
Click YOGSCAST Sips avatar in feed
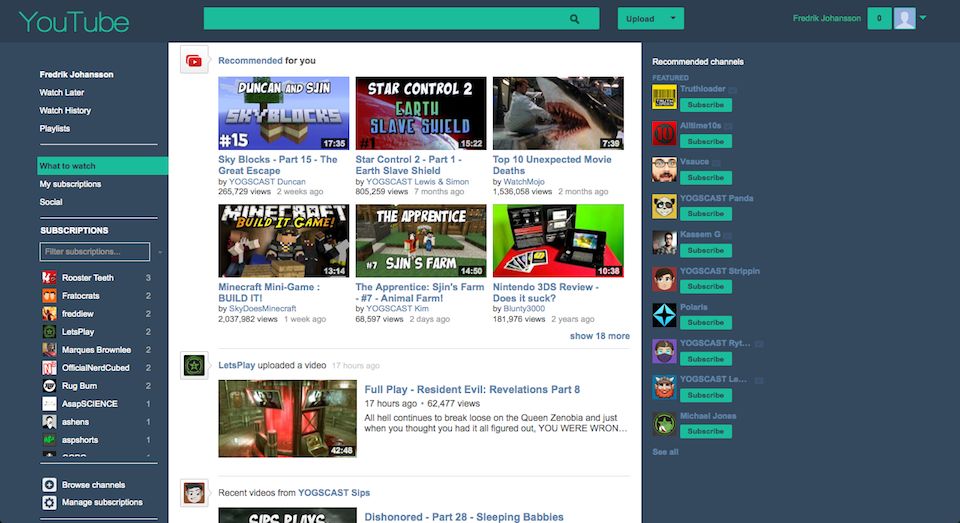194,492
